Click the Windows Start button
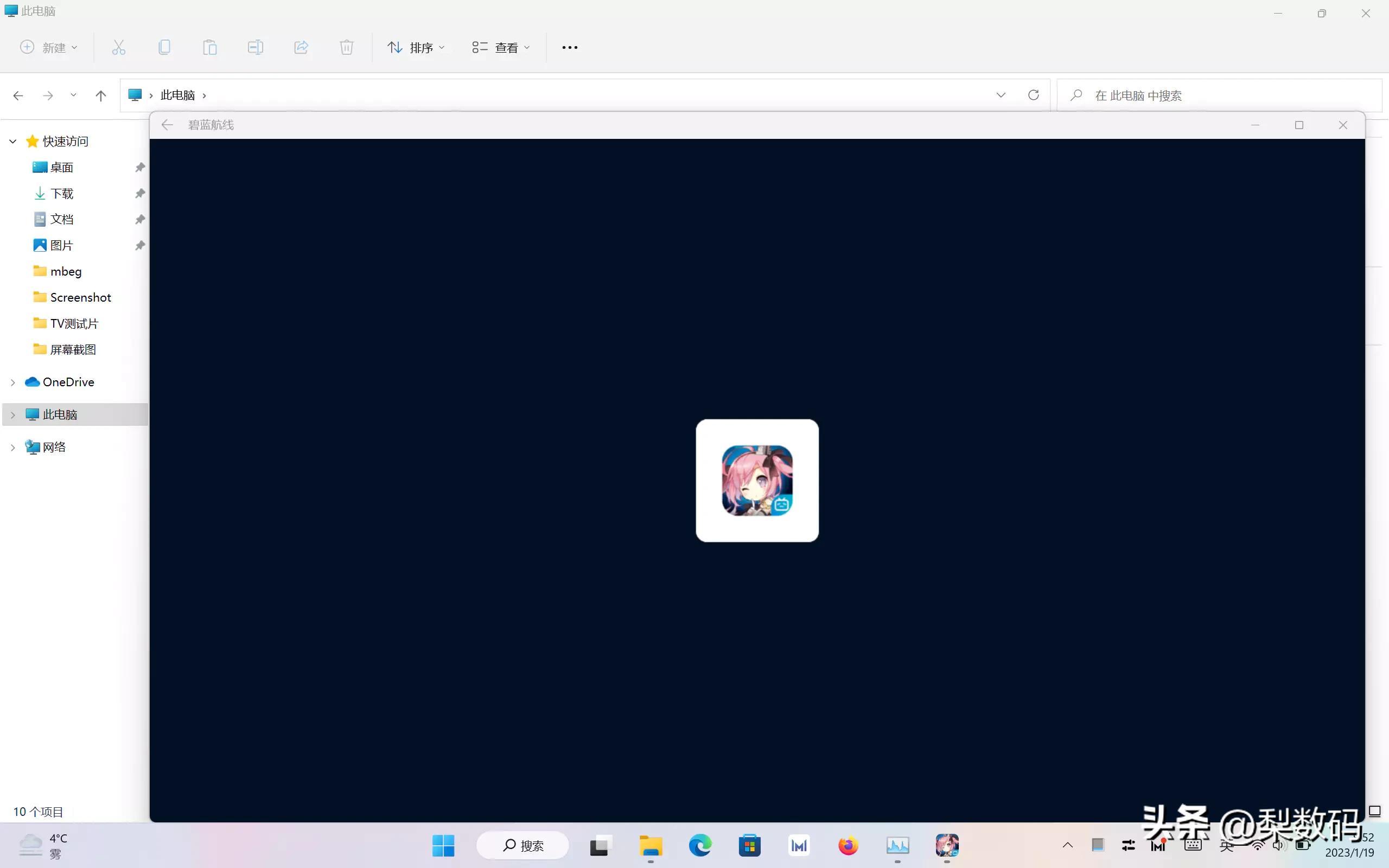The image size is (1389, 868). (x=443, y=846)
